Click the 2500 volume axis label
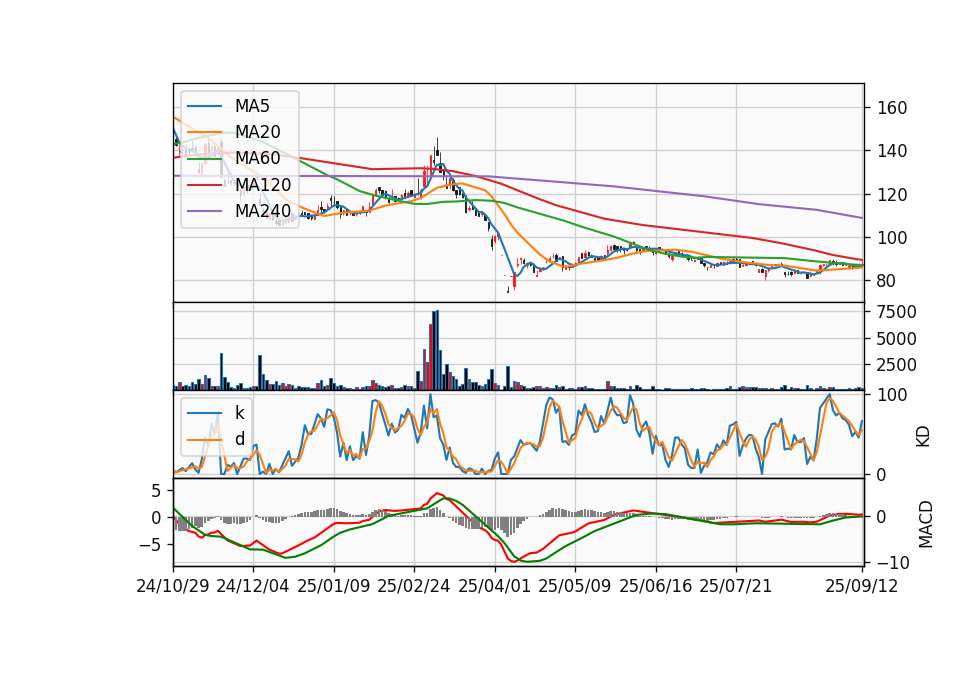The image size is (960, 690). 897,365
